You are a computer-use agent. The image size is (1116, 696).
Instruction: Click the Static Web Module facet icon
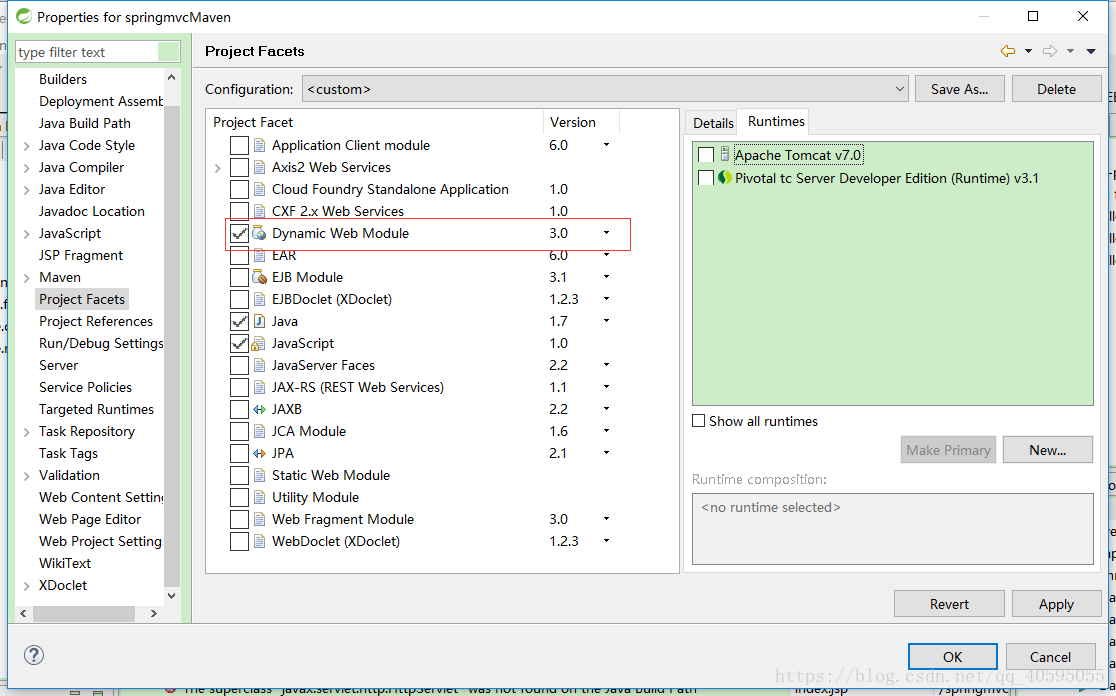pyautogui.click(x=259, y=475)
